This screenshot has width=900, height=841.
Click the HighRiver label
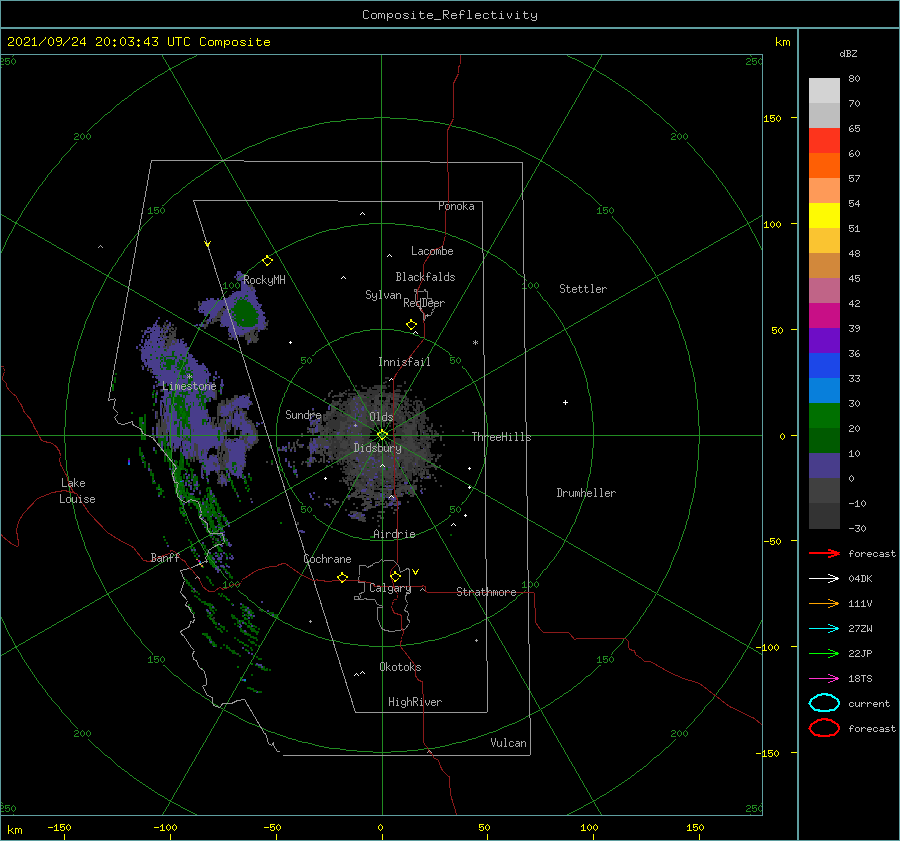pos(415,702)
